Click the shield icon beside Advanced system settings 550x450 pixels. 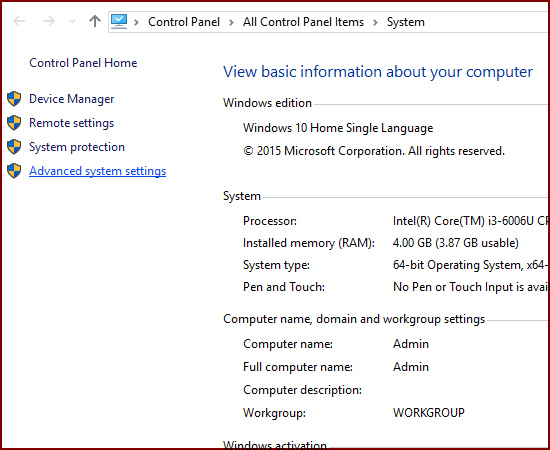(14, 171)
